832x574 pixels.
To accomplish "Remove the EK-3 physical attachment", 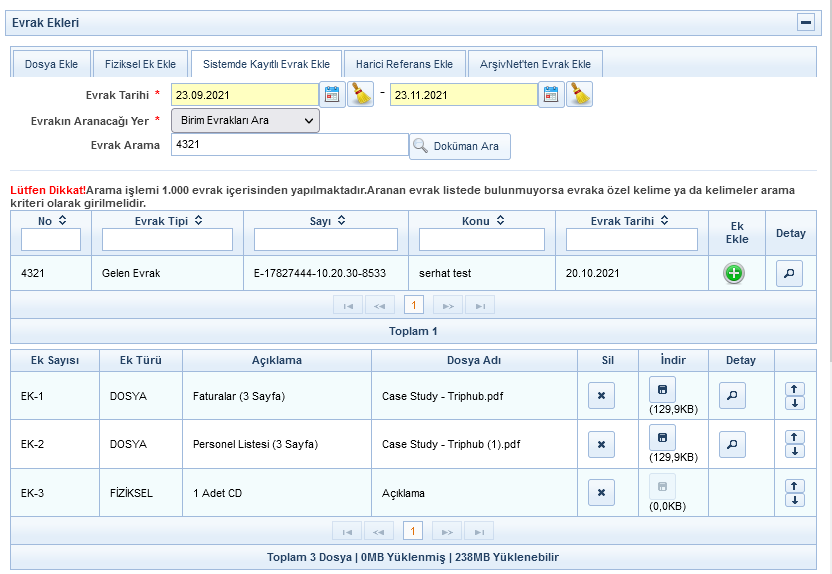I will coord(601,492).
